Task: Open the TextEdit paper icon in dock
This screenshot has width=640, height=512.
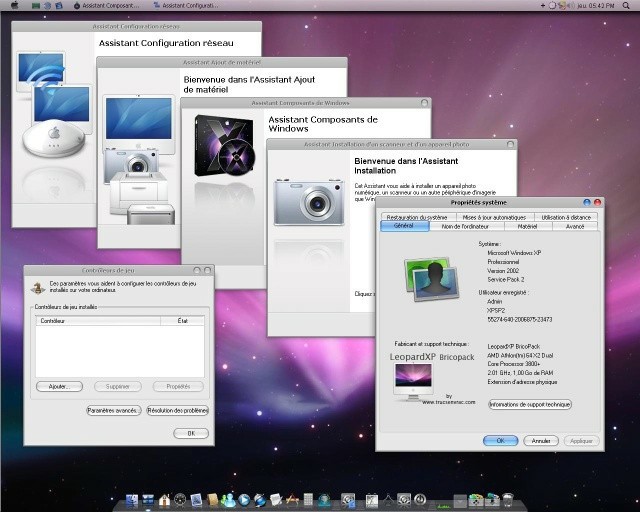Action: [x=276, y=500]
